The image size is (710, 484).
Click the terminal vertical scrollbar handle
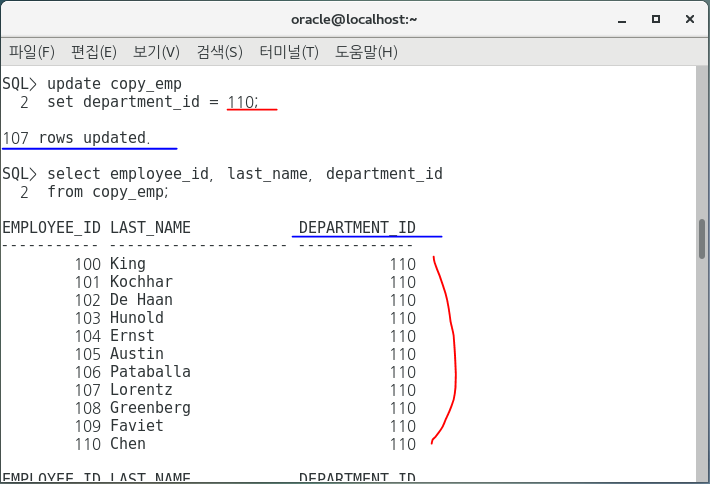point(702,239)
